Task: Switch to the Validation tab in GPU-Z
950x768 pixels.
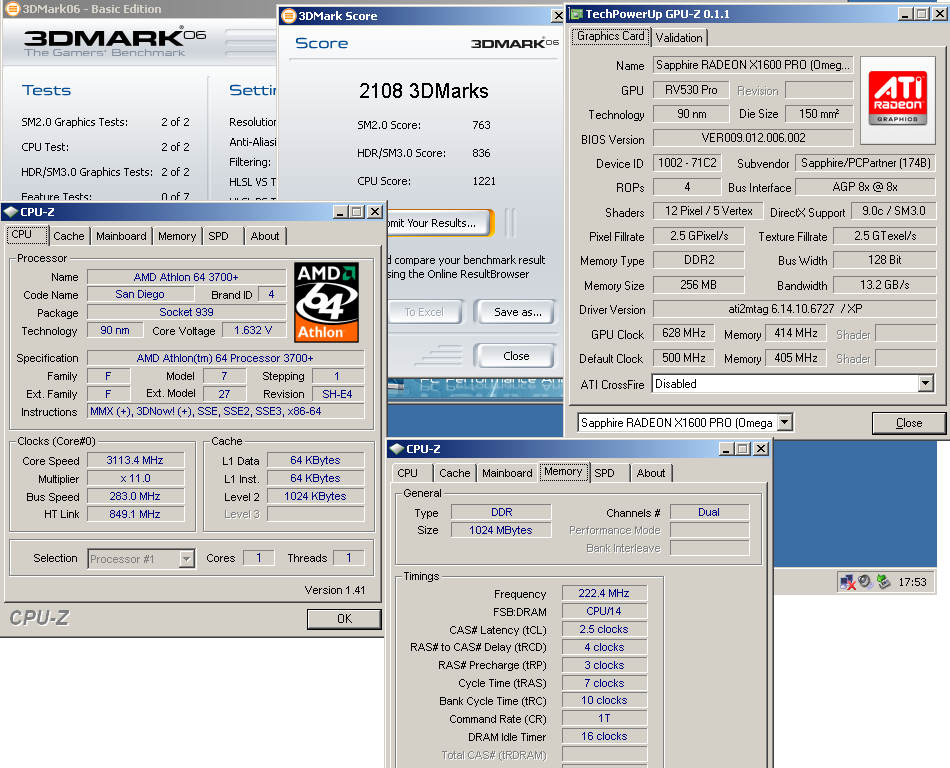Action: point(679,38)
